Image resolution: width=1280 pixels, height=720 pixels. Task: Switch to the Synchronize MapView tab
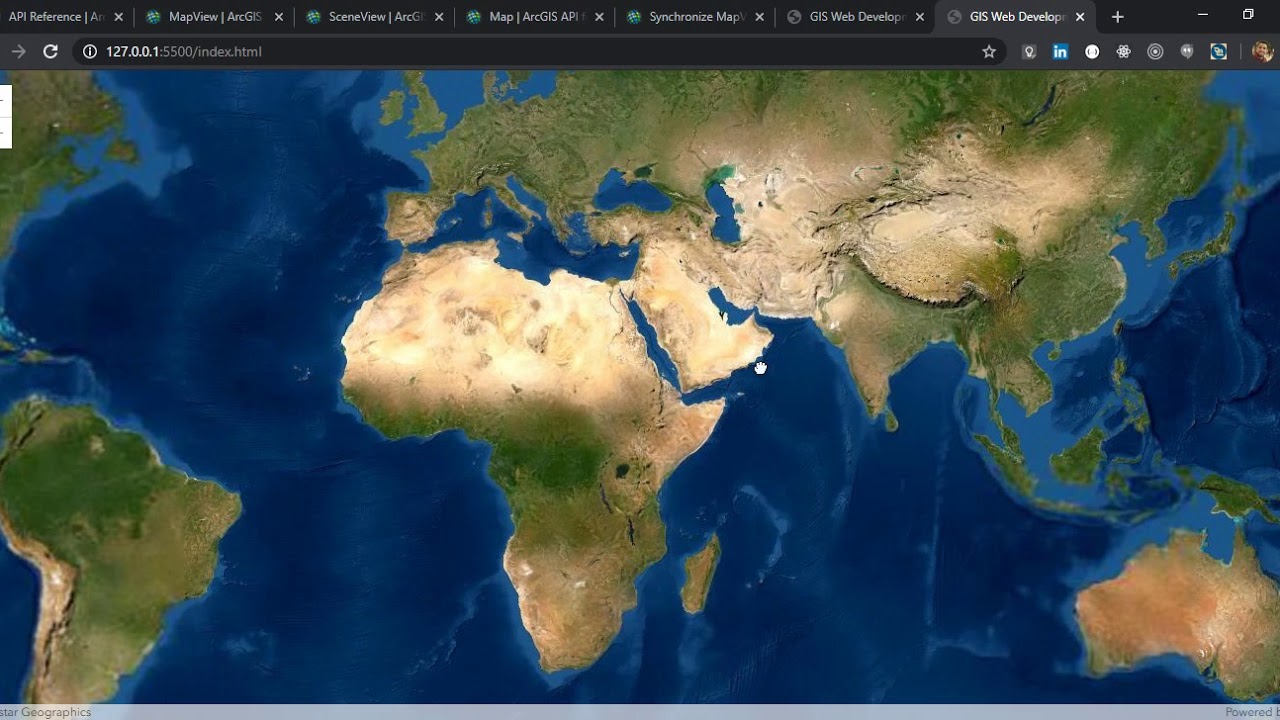[x=694, y=17]
